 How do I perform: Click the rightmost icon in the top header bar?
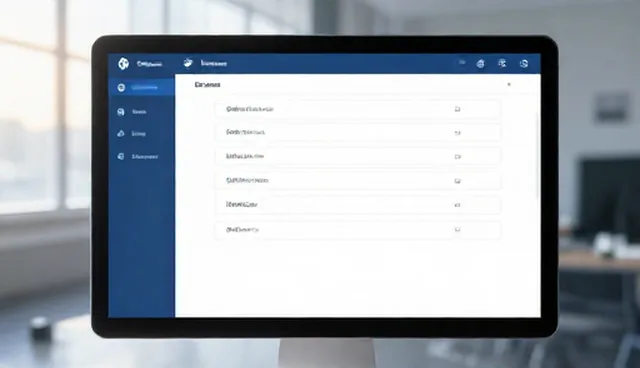524,63
